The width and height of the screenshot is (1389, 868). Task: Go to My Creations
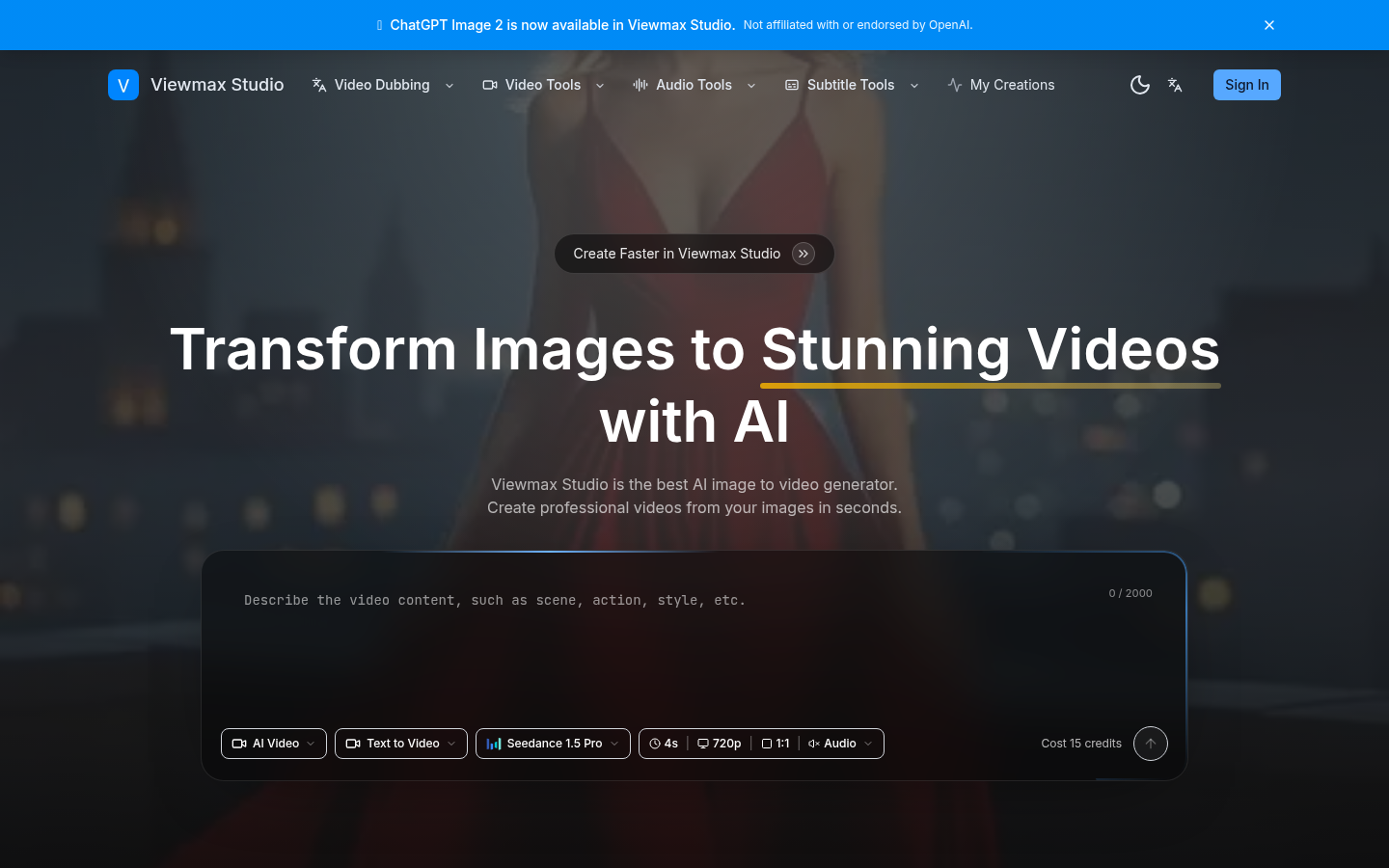tap(1001, 85)
